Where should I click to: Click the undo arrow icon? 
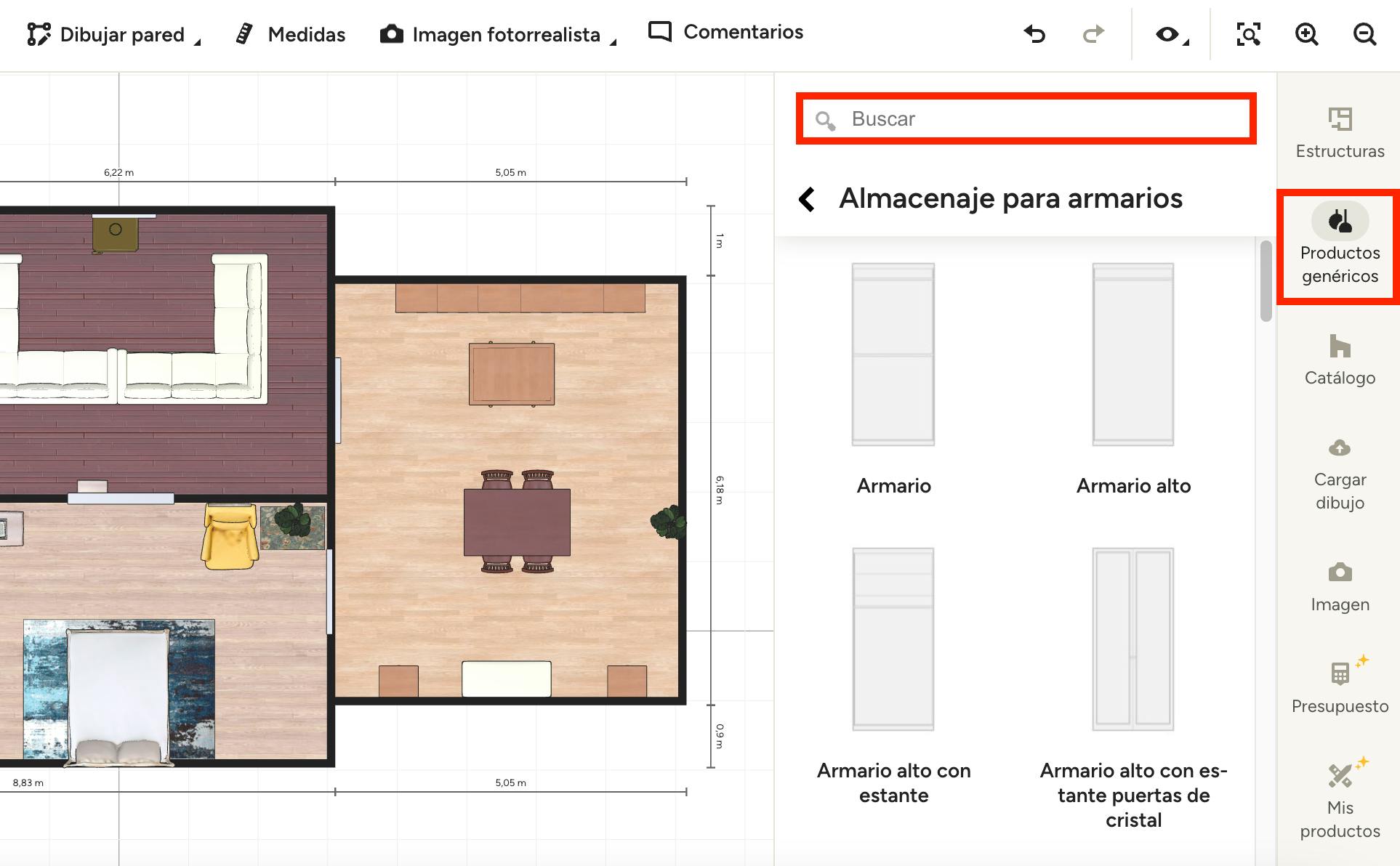tap(1034, 34)
